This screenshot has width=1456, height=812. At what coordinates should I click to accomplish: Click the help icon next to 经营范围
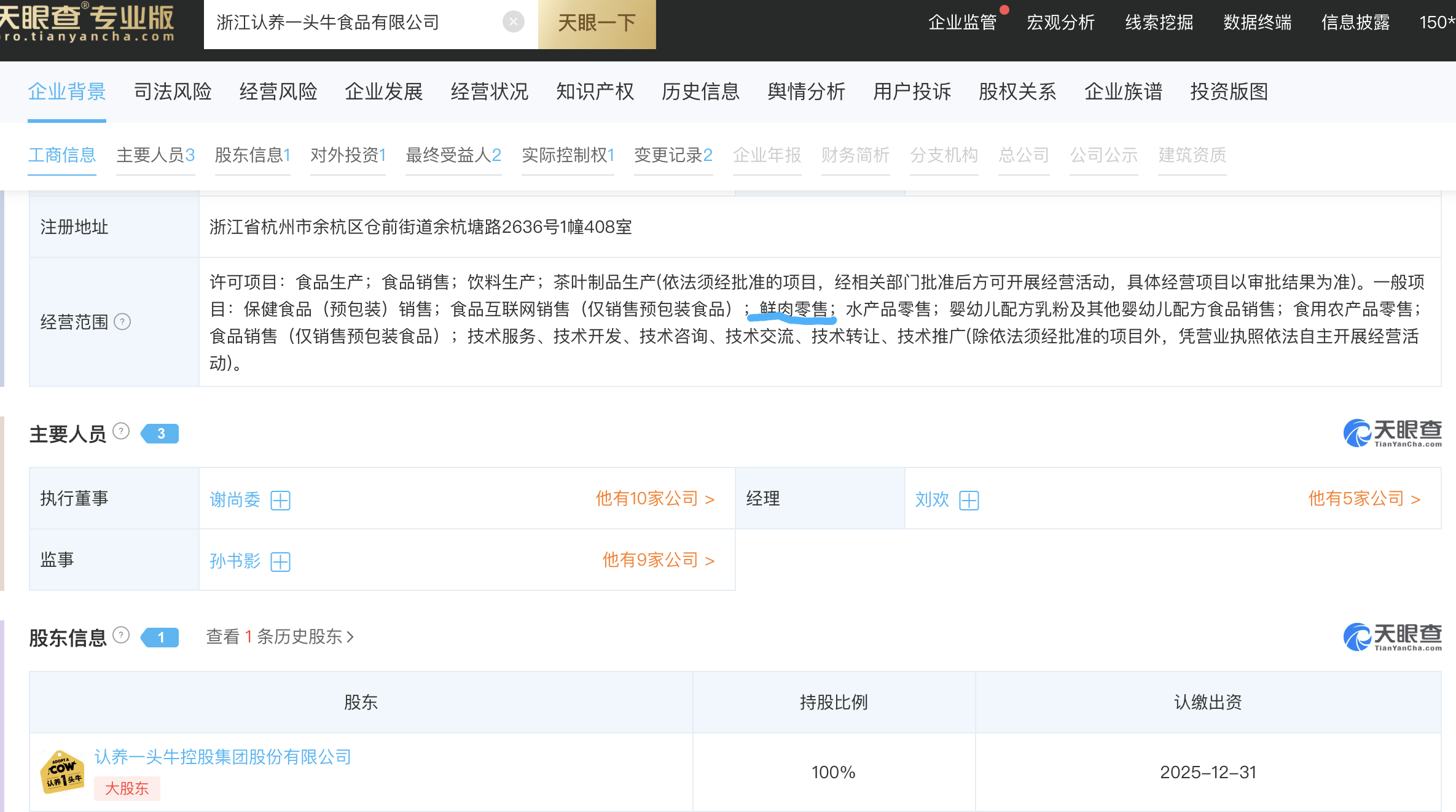122,322
